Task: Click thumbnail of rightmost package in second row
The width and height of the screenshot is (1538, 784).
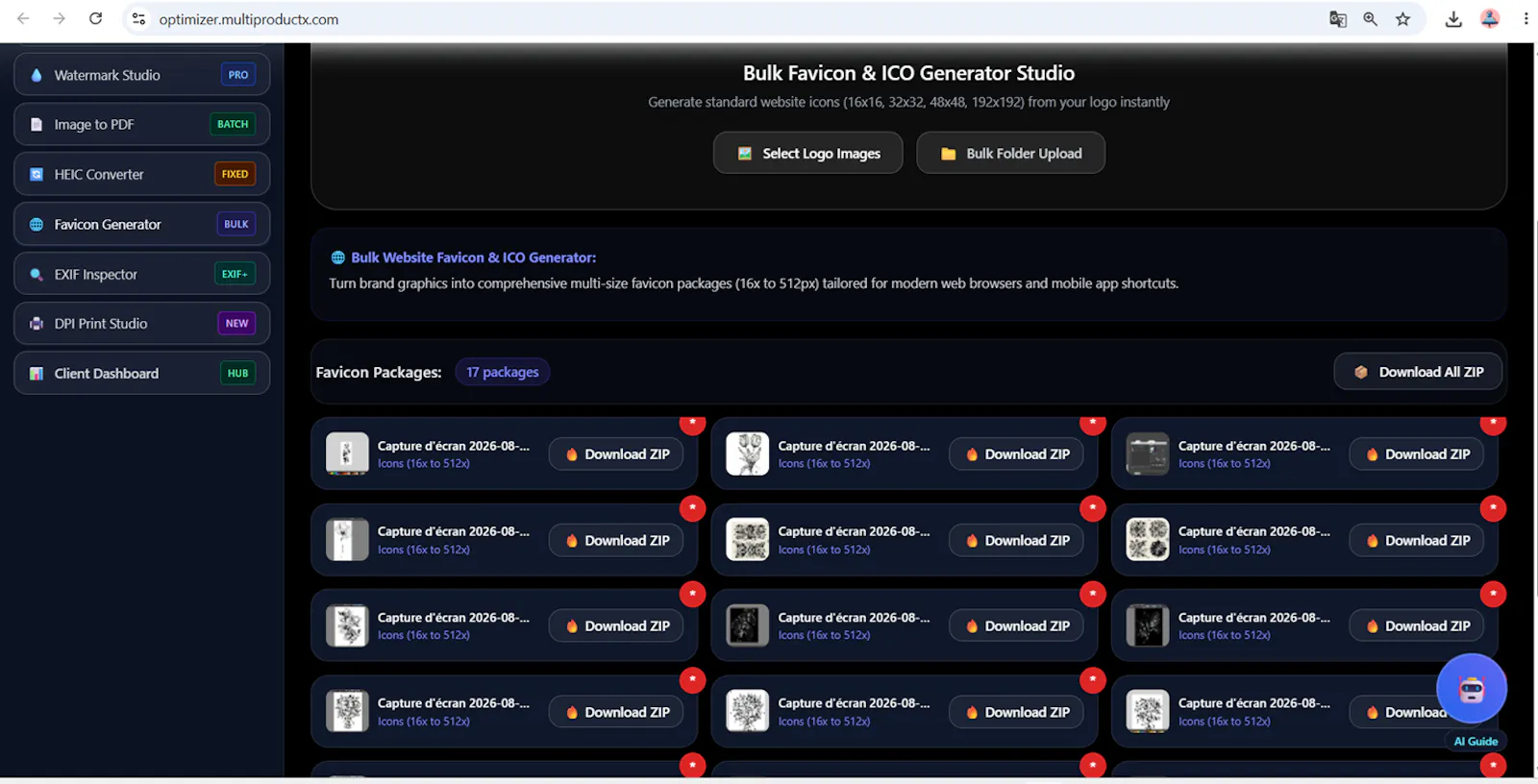Action: [1148, 540]
